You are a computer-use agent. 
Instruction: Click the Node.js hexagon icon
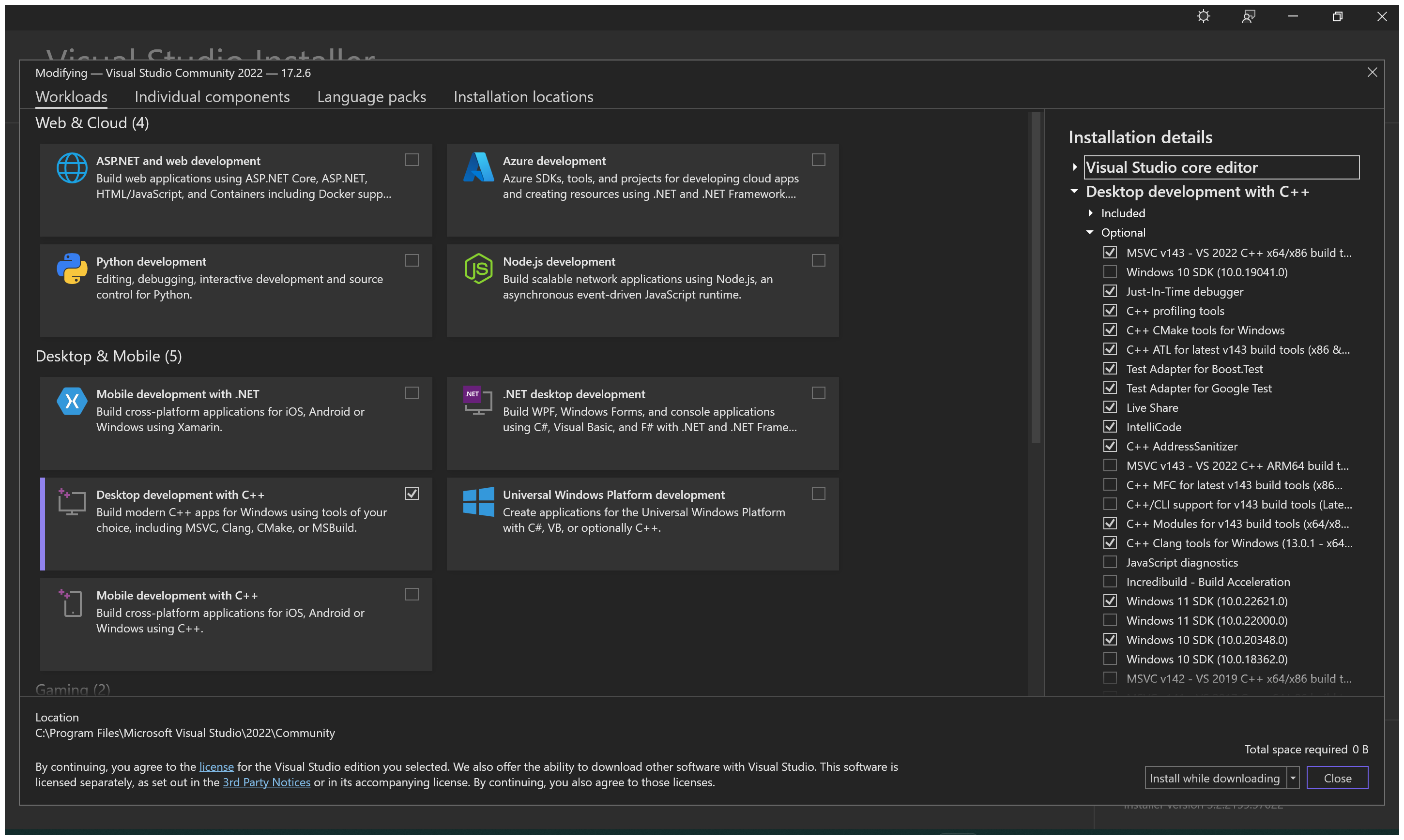pos(479,269)
